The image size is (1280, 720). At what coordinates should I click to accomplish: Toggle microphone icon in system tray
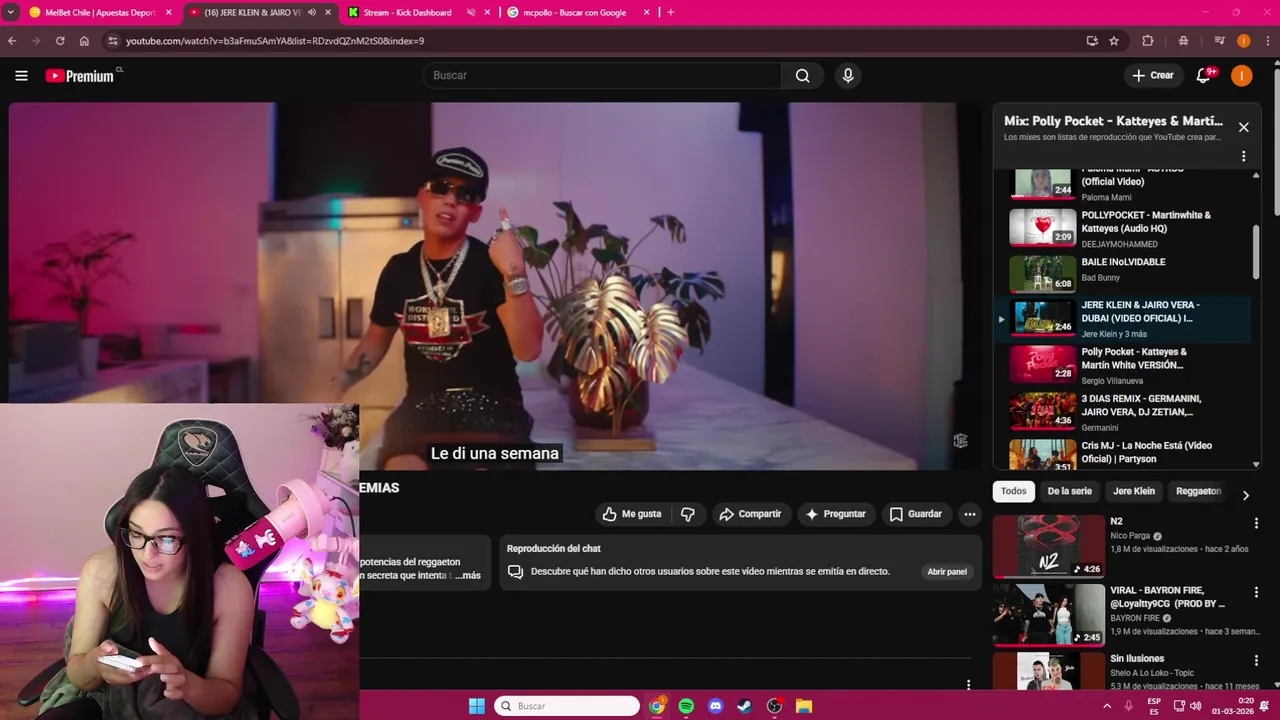pyautogui.click(x=1129, y=706)
